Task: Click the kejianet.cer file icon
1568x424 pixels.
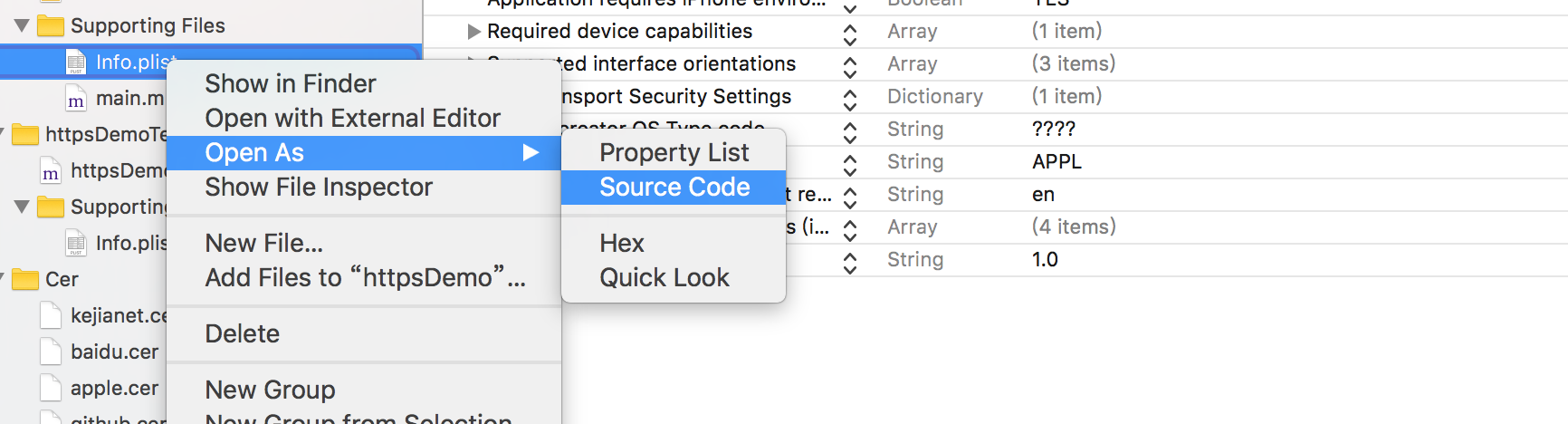Action: (x=52, y=315)
